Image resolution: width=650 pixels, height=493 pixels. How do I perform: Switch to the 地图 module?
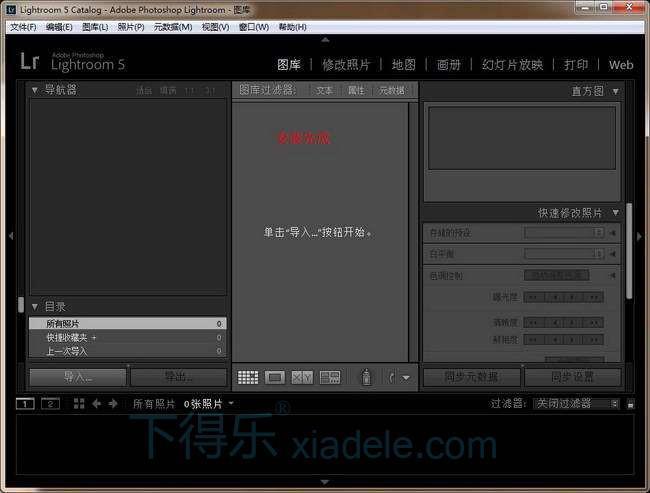click(x=404, y=65)
